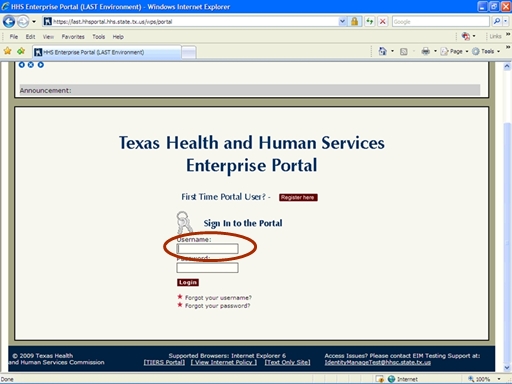Image resolution: width=512 pixels, height=384 pixels.
Task: Click the Add to Favorites icon
Action: (21, 51)
